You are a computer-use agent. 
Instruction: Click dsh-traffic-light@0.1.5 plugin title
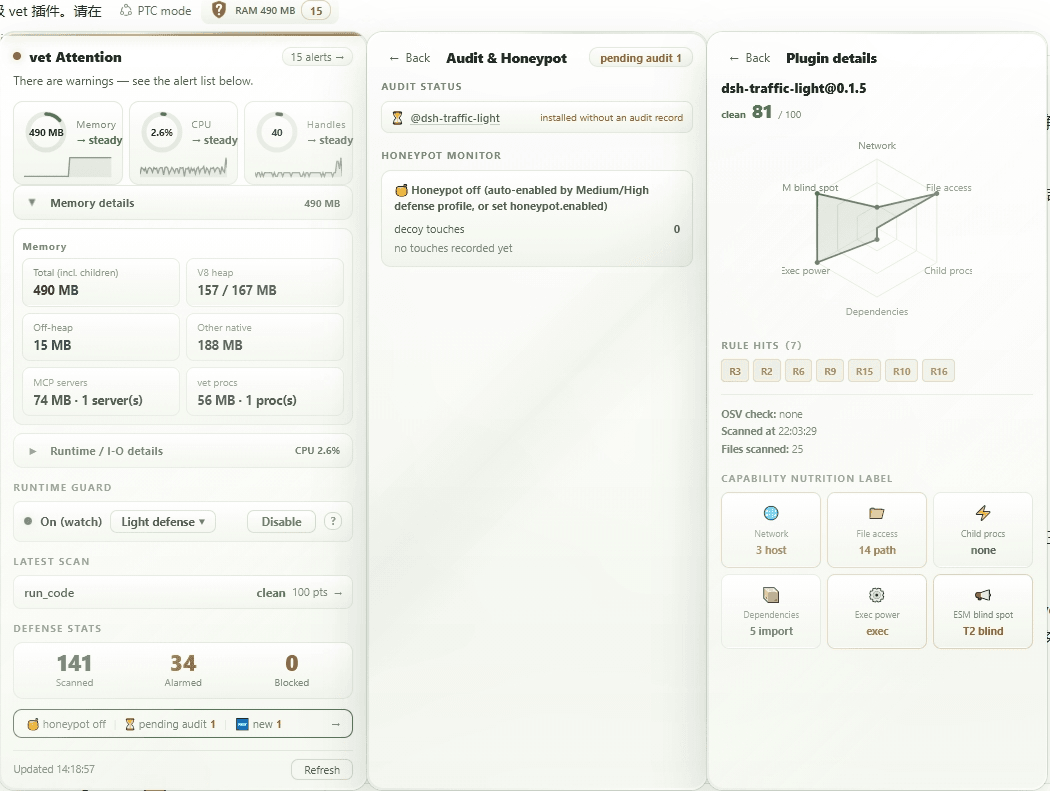[794, 88]
